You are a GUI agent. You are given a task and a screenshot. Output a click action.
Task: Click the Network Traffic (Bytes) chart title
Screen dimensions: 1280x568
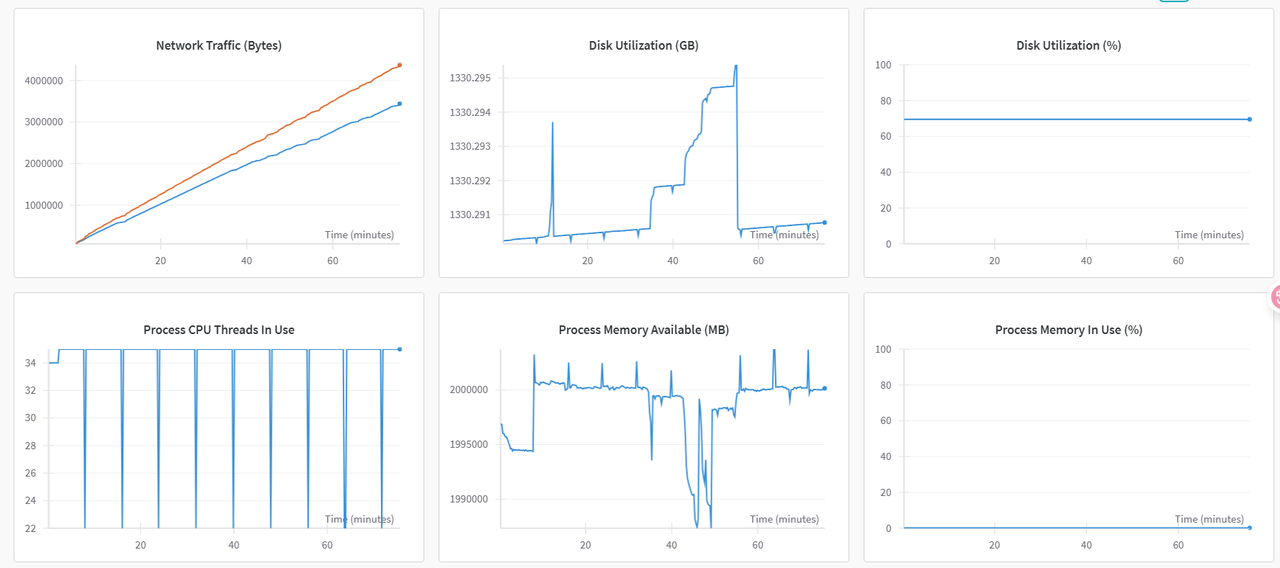[218, 46]
